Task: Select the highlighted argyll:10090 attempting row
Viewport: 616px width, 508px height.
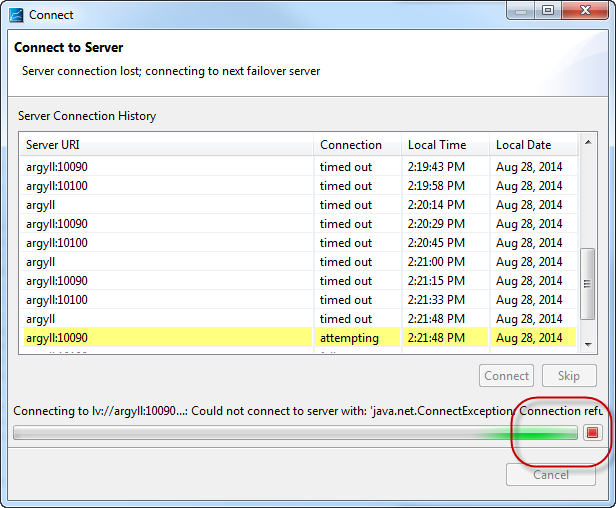Action: [x=299, y=338]
